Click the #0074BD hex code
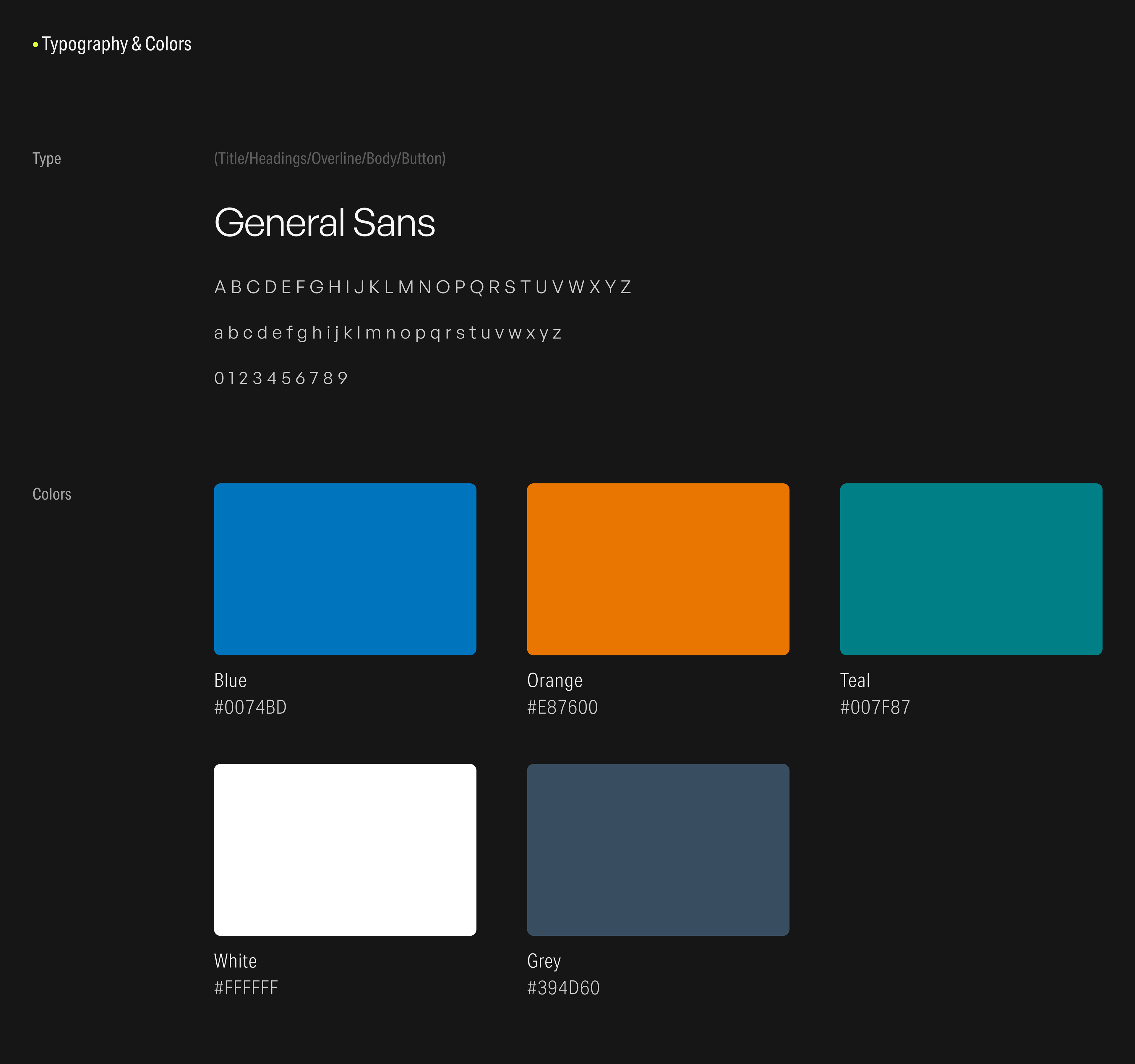Image resolution: width=1135 pixels, height=1064 pixels. click(x=250, y=707)
